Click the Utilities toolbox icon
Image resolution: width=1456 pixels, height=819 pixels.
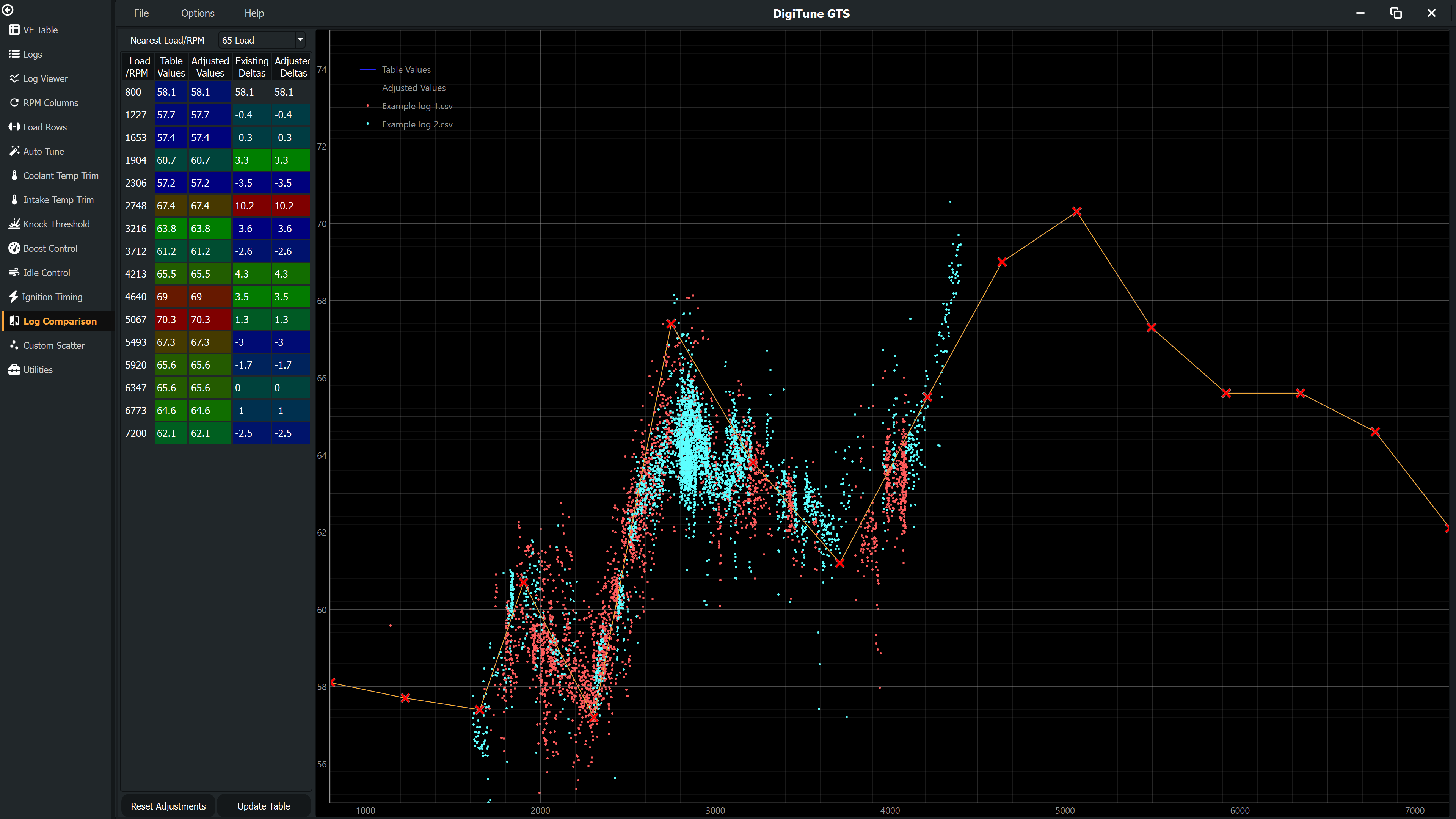point(14,370)
